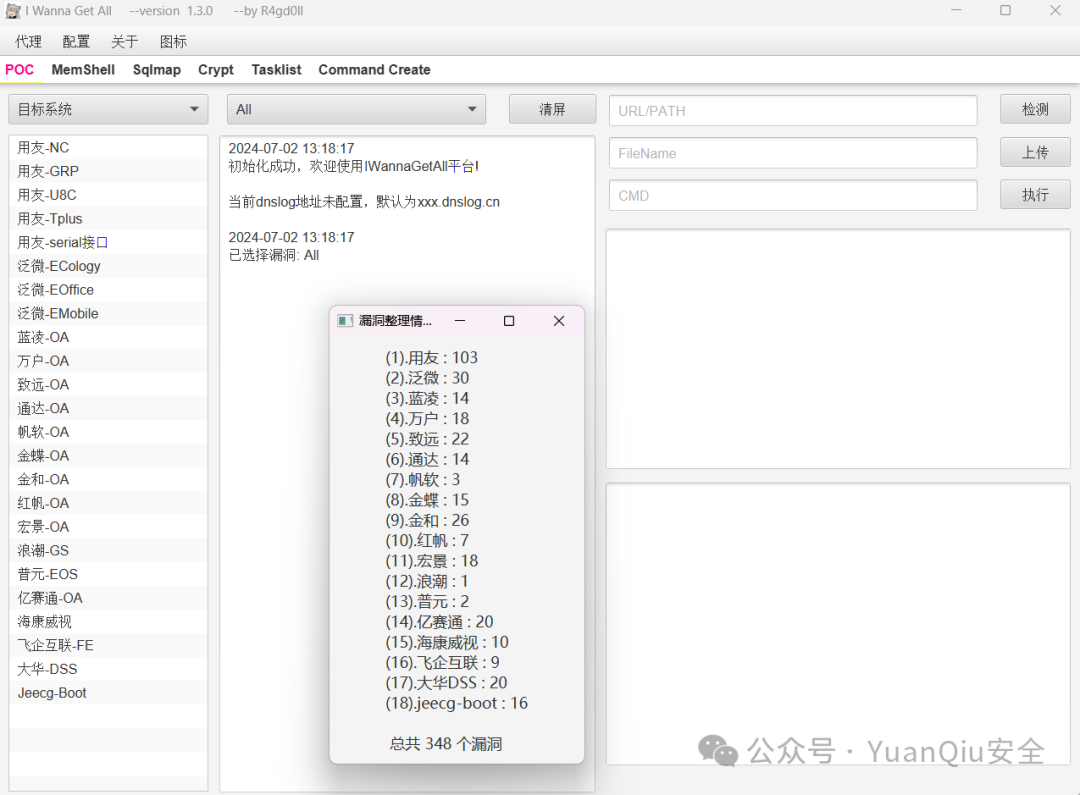
Task: Select 致远-OA in the system list
Action: point(108,384)
